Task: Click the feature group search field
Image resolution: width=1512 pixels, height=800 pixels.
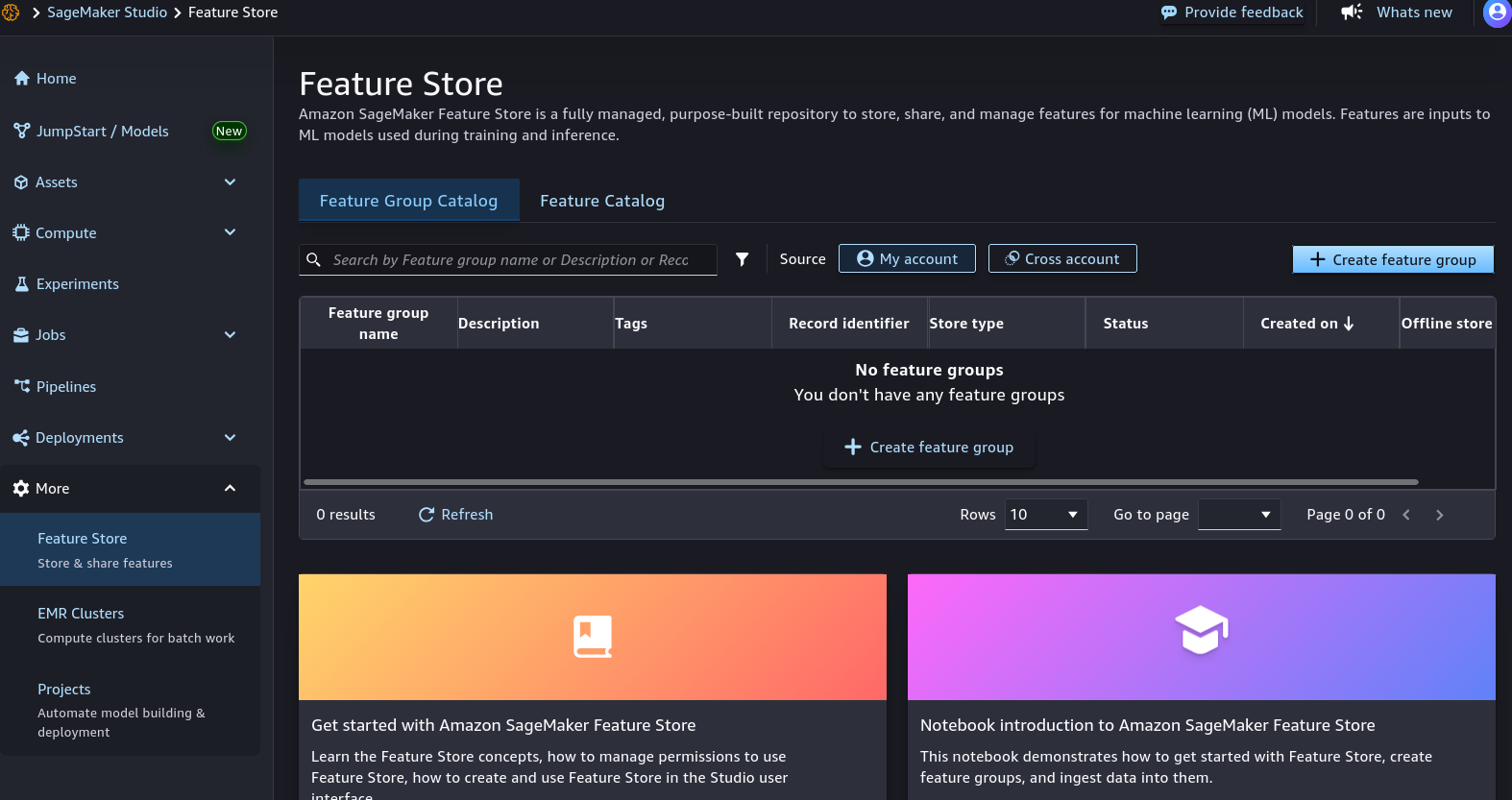Action: point(510,260)
